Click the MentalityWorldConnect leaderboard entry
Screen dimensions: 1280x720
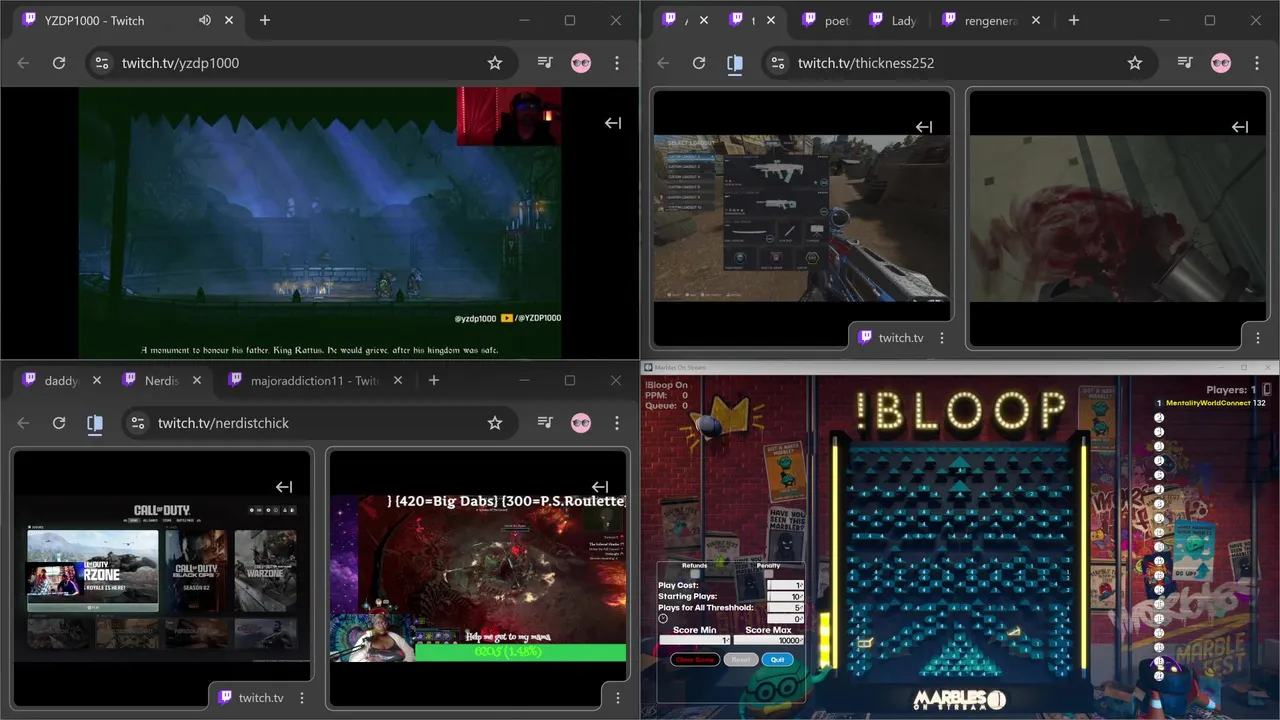1210,403
